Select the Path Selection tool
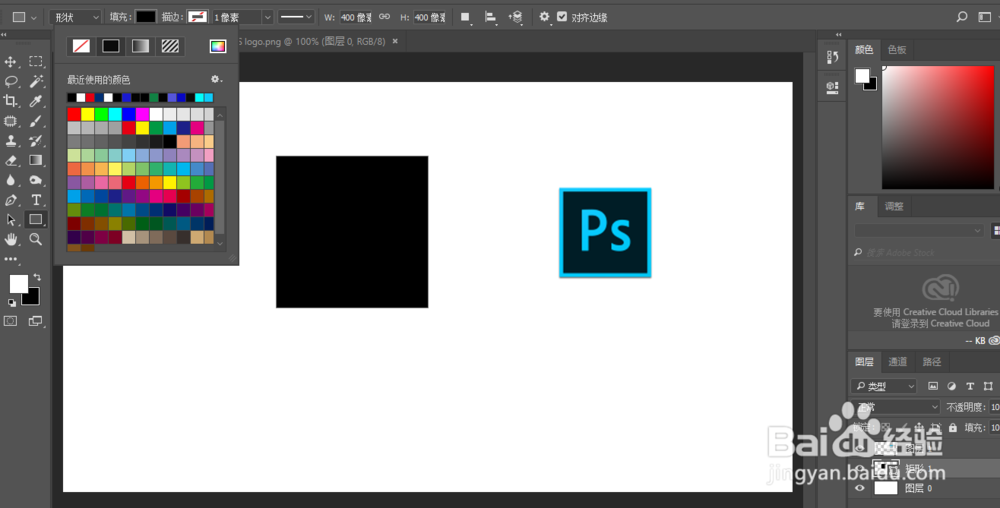Viewport: 1000px width, 508px height. [x=11, y=220]
